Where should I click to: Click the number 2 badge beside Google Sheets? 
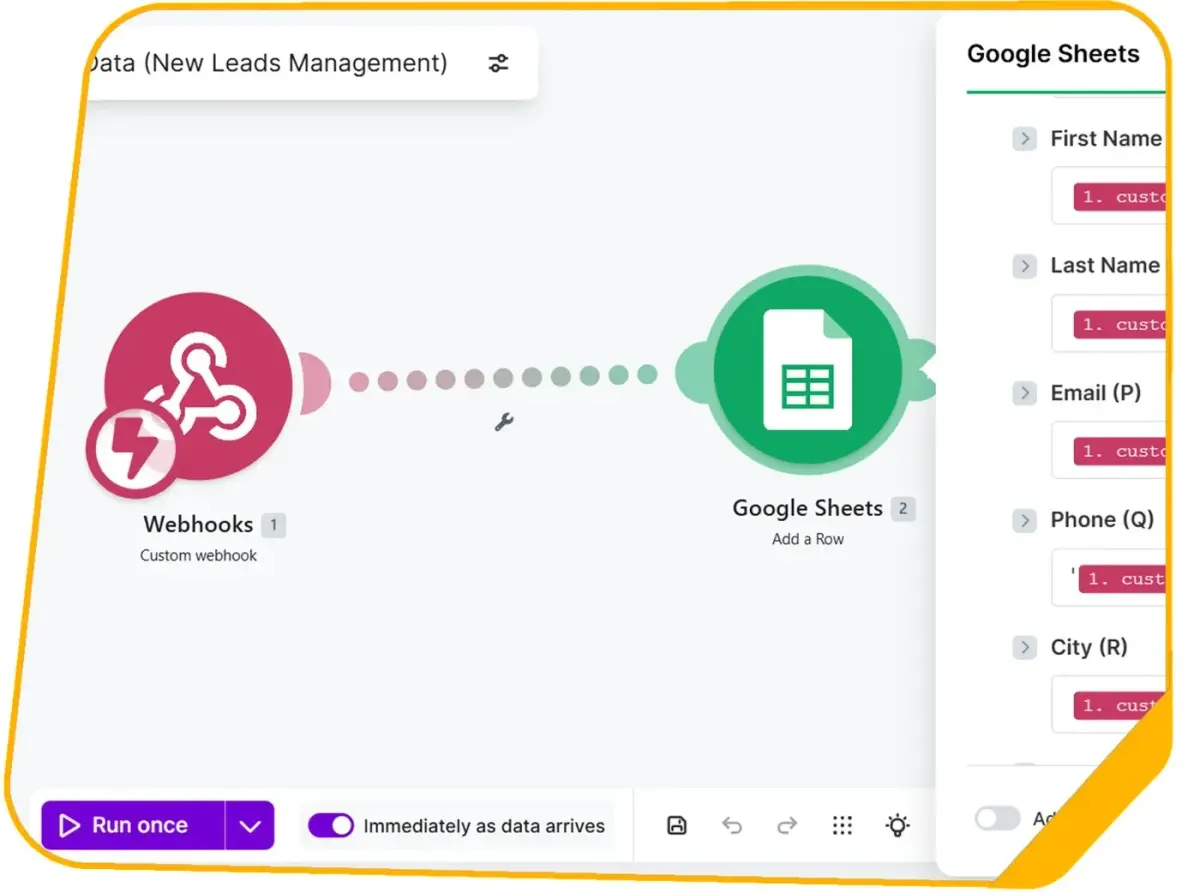(903, 508)
